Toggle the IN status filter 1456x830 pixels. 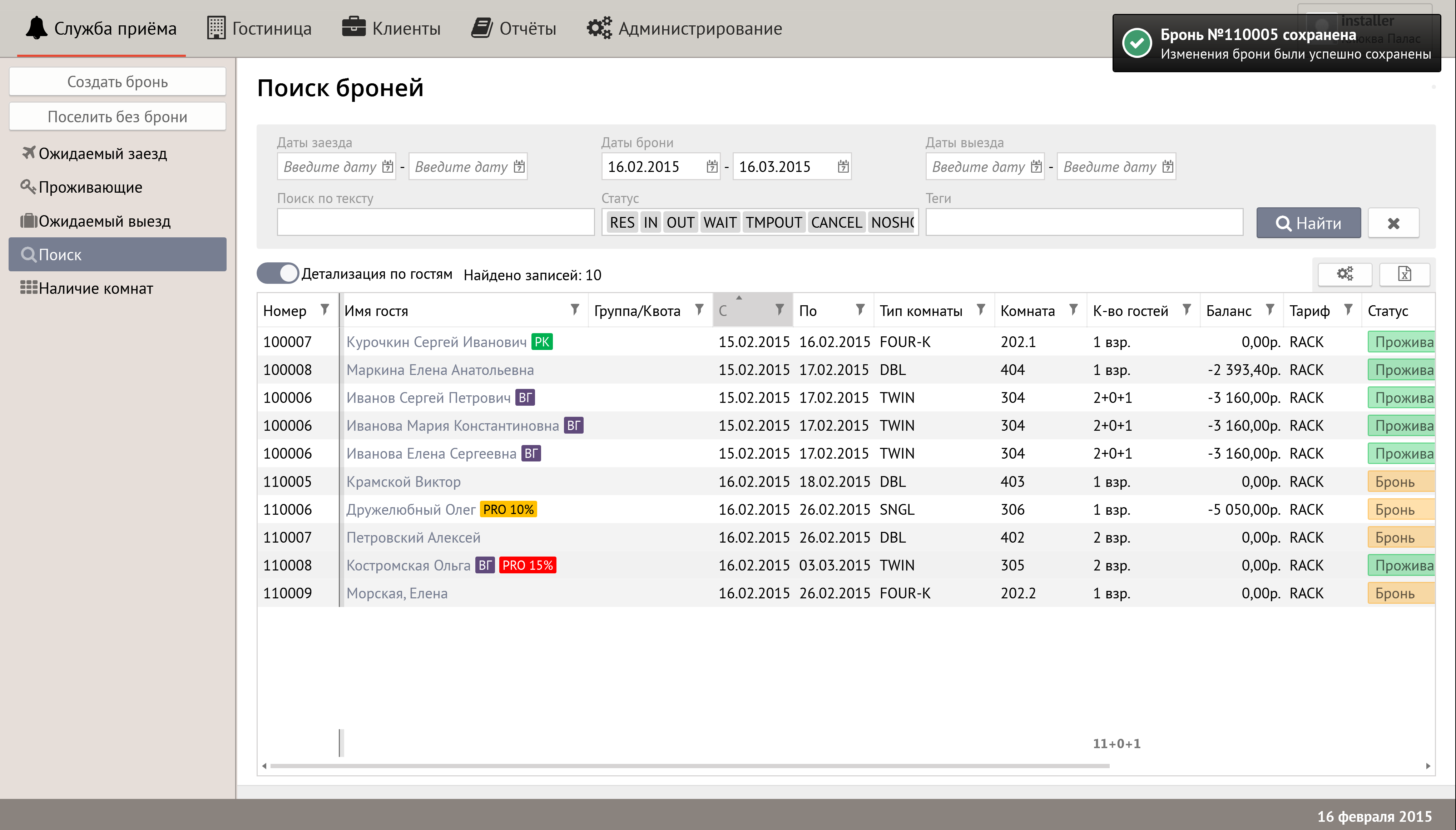click(x=650, y=222)
